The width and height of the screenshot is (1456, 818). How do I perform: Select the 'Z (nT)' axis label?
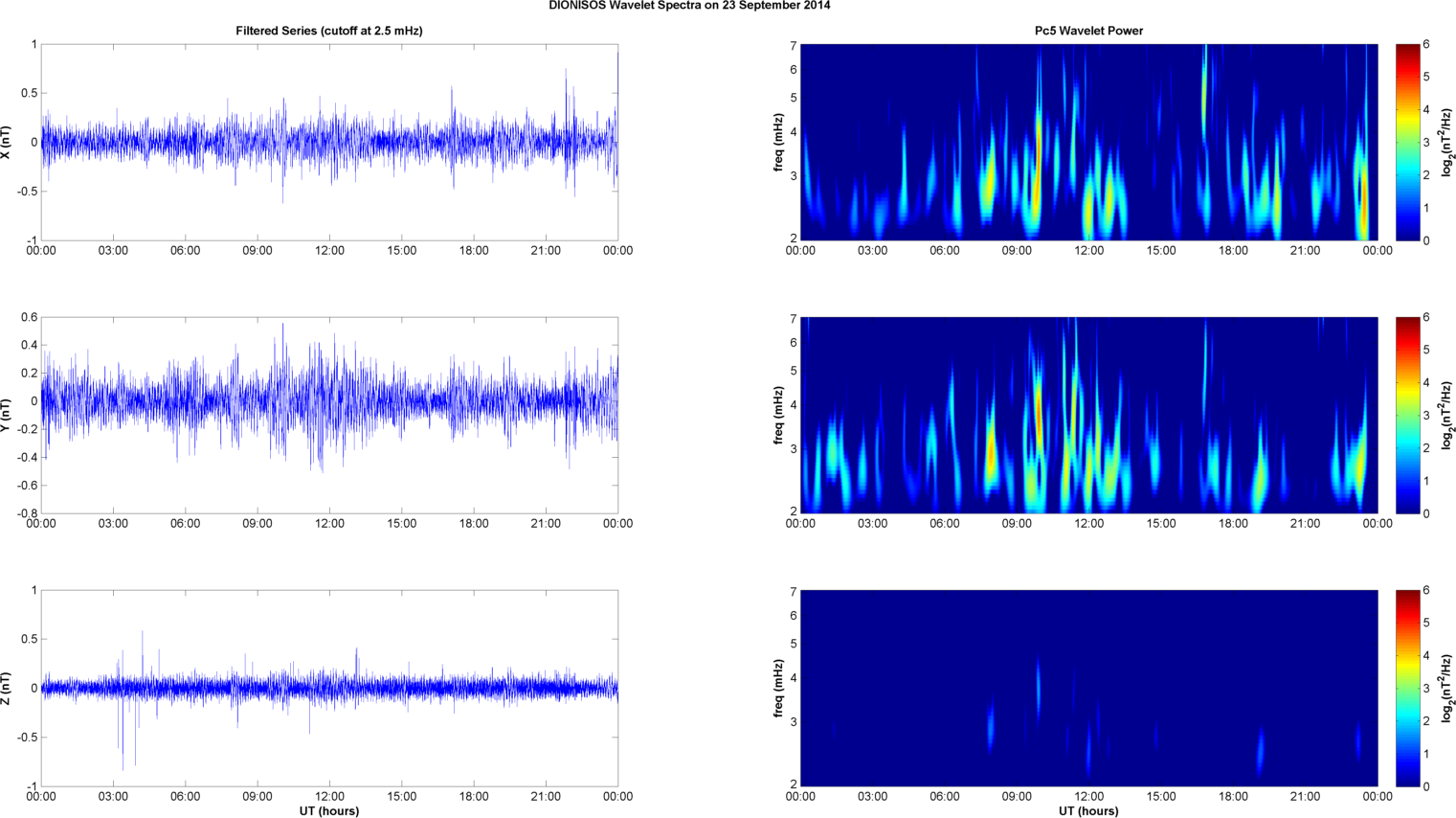(7, 689)
